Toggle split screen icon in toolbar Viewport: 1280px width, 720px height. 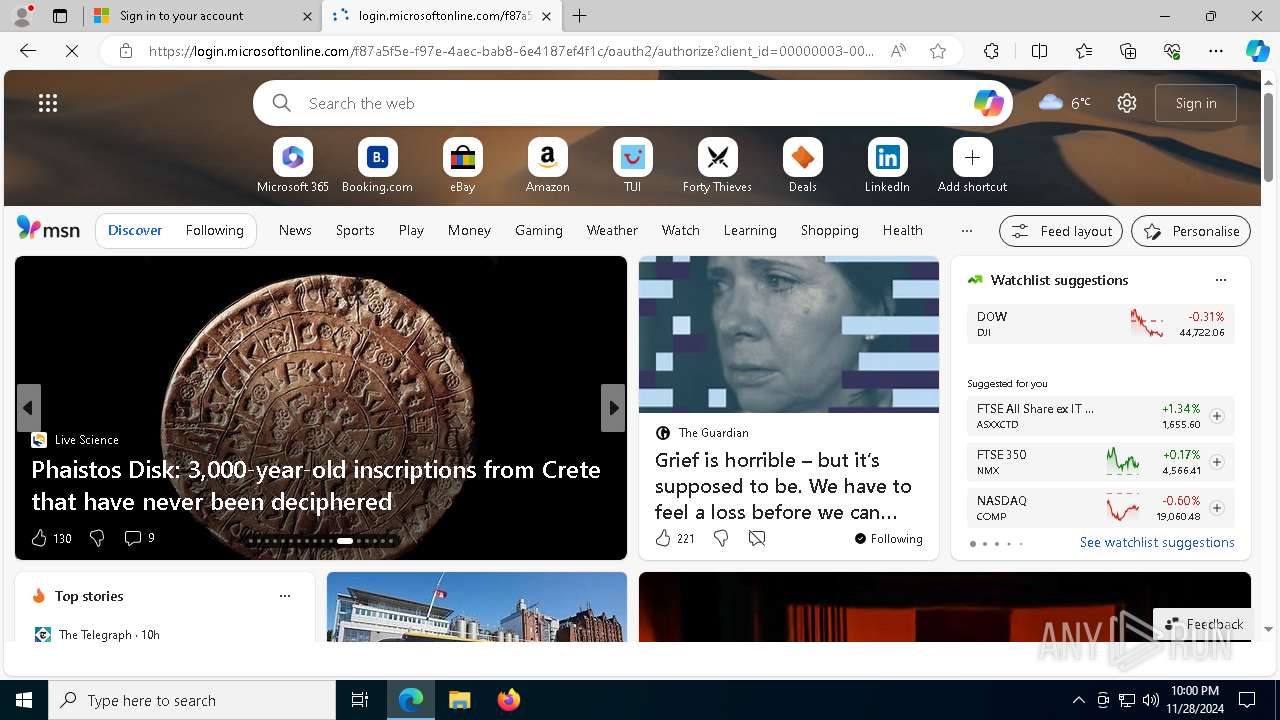[x=1039, y=51]
